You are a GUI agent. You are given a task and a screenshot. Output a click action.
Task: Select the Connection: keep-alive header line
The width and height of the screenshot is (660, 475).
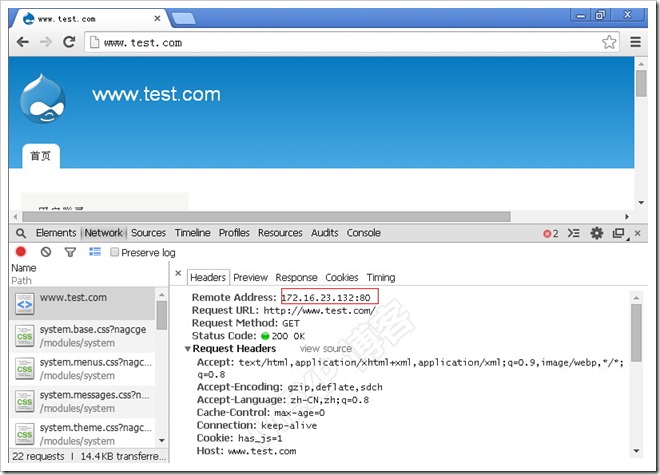[257, 425]
